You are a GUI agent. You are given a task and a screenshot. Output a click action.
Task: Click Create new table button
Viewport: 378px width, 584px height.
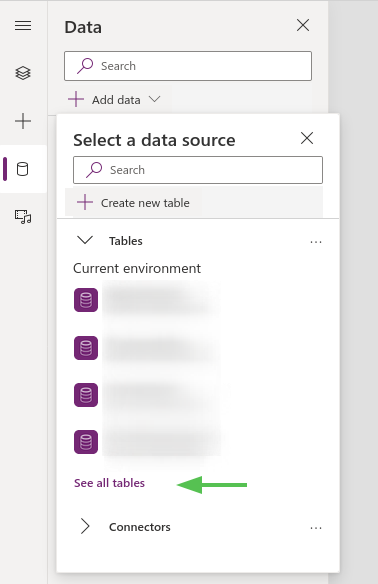[x=133, y=203]
